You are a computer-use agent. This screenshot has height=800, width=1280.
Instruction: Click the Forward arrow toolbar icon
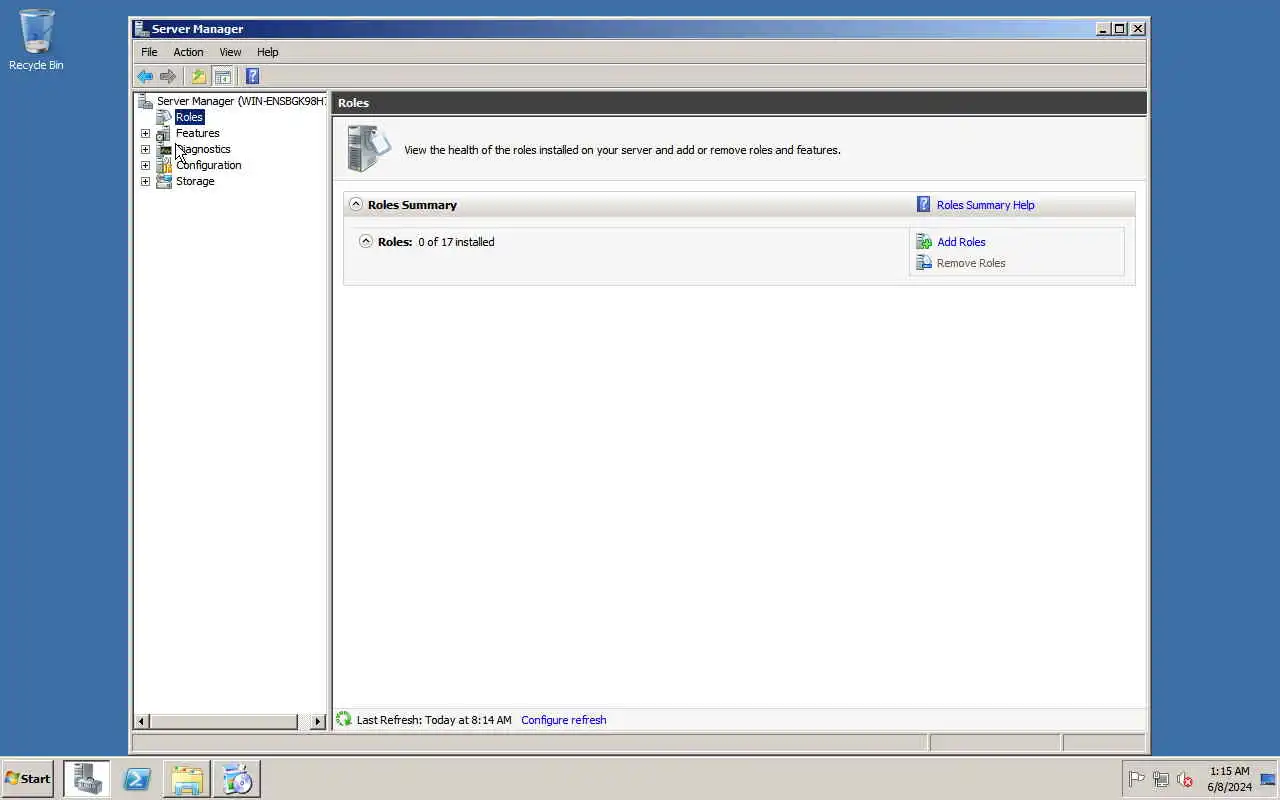click(x=168, y=76)
